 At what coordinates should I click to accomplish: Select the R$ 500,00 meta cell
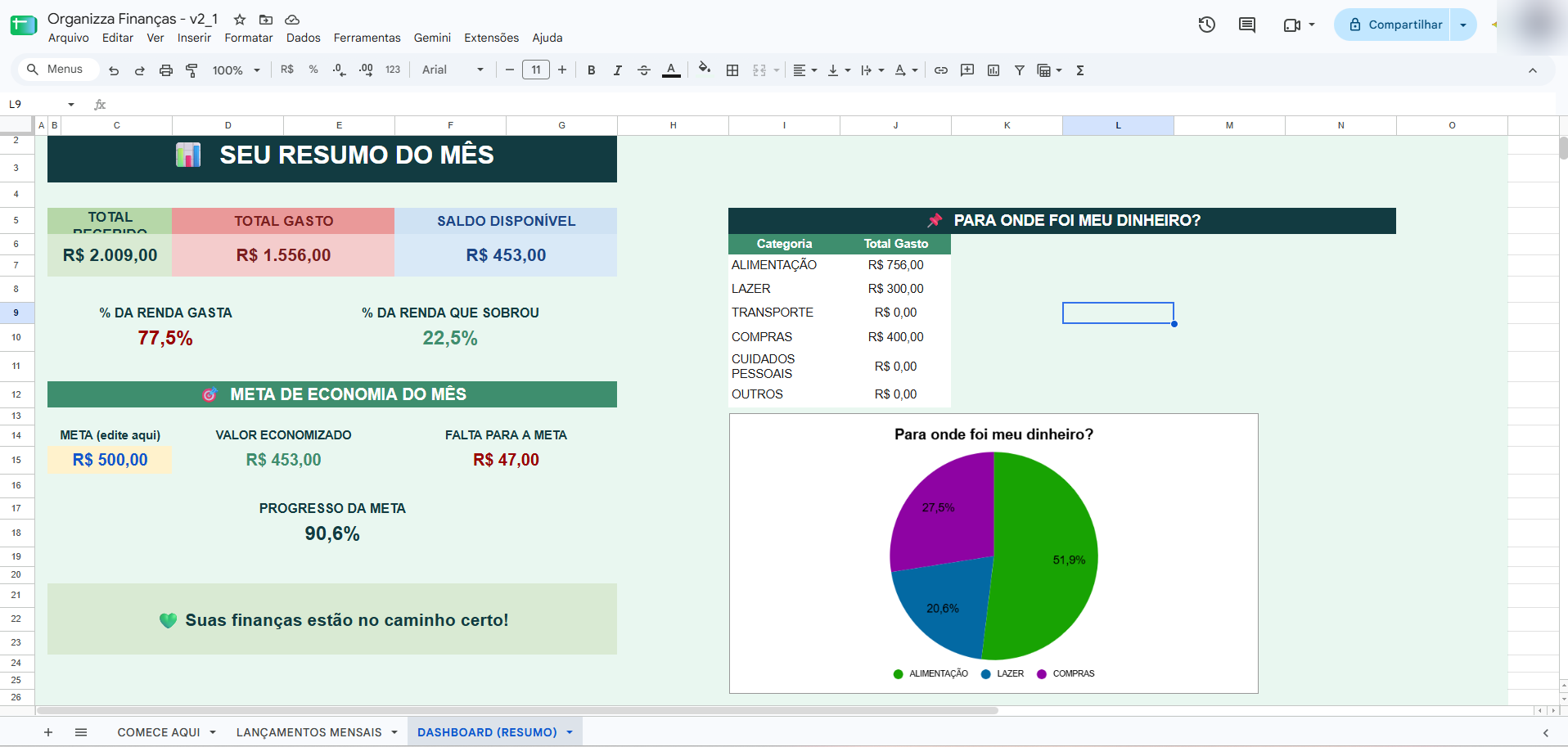point(110,460)
